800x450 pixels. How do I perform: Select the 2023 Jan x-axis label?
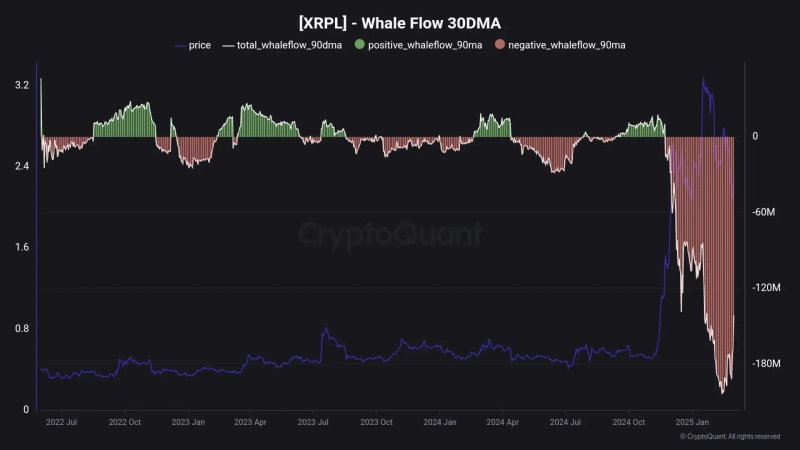click(187, 423)
